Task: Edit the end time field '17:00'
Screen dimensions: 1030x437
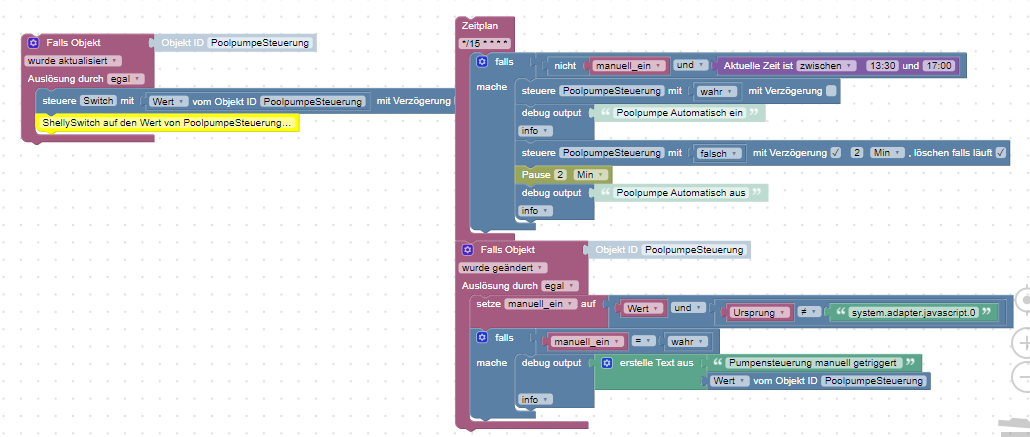Action: (938, 66)
